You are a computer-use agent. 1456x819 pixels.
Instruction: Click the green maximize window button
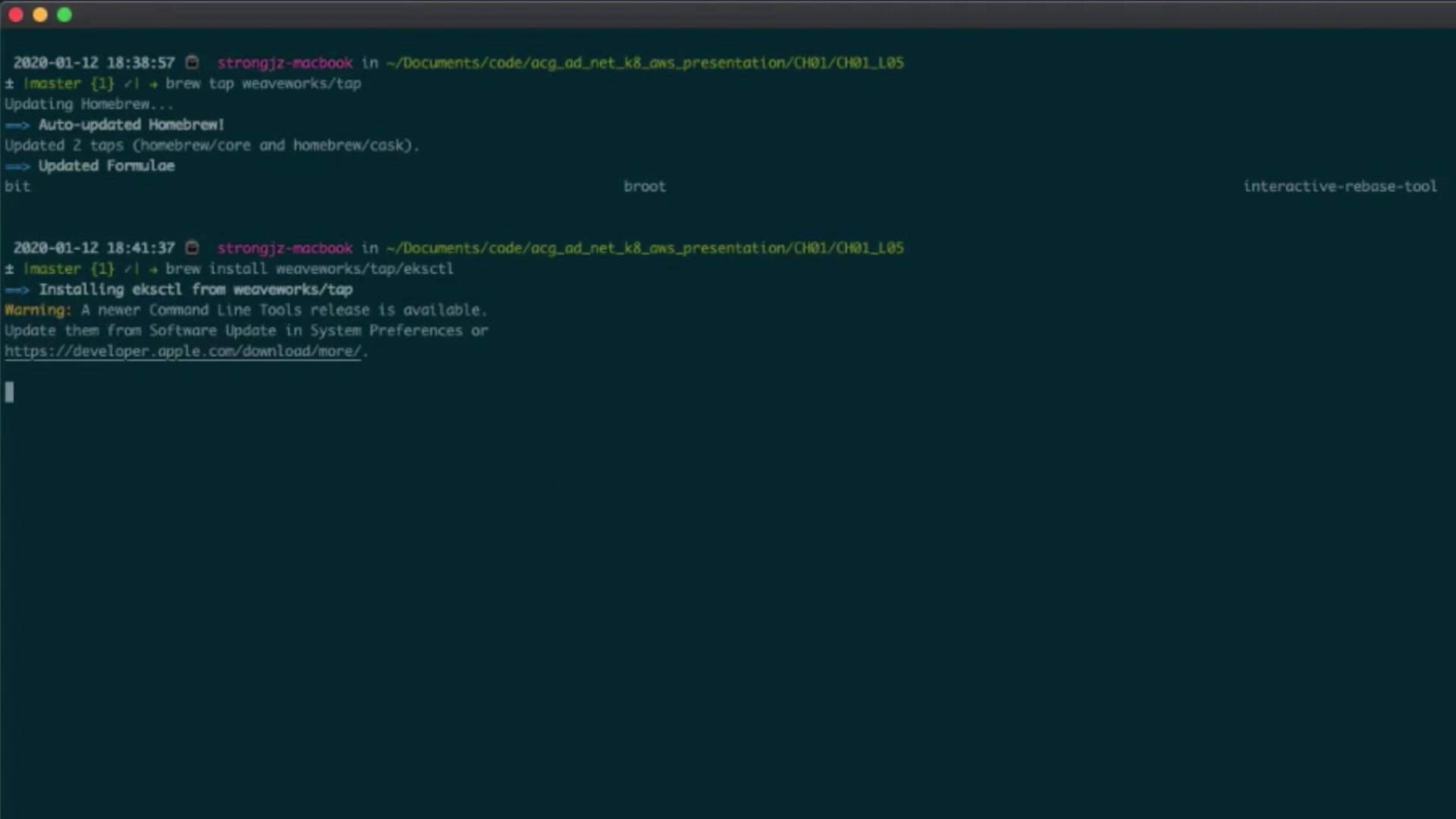[64, 14]
